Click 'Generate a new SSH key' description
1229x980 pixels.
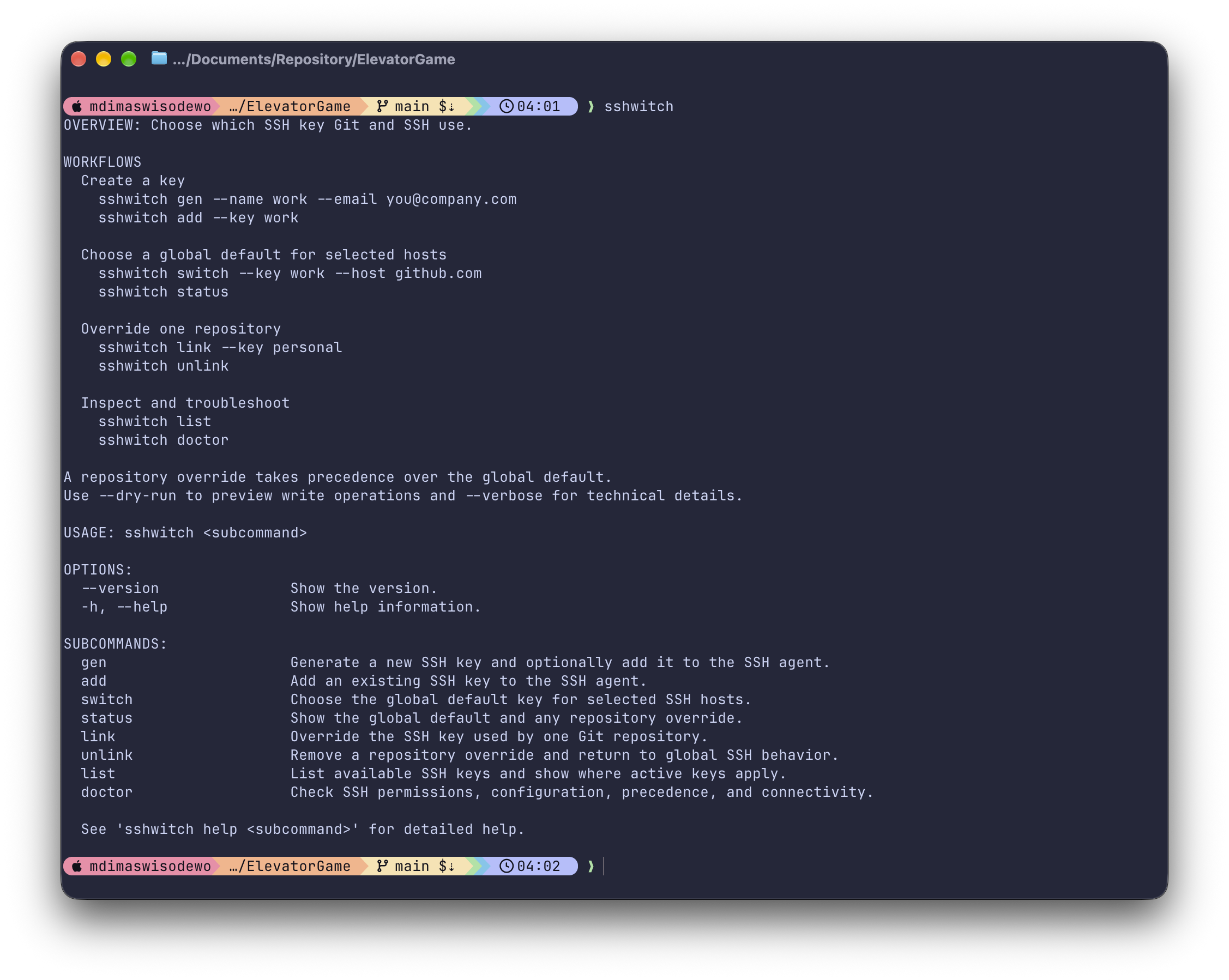pyautogui.click(x=561, y=663)
